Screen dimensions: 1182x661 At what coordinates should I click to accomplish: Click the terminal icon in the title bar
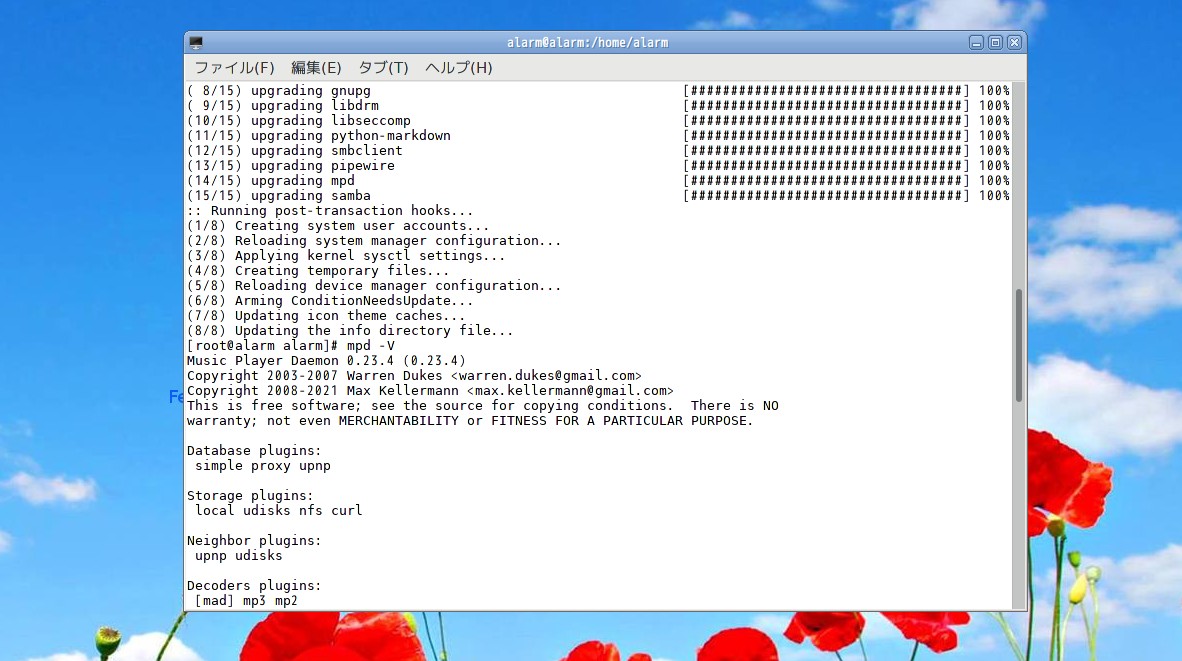pos(196,43)
